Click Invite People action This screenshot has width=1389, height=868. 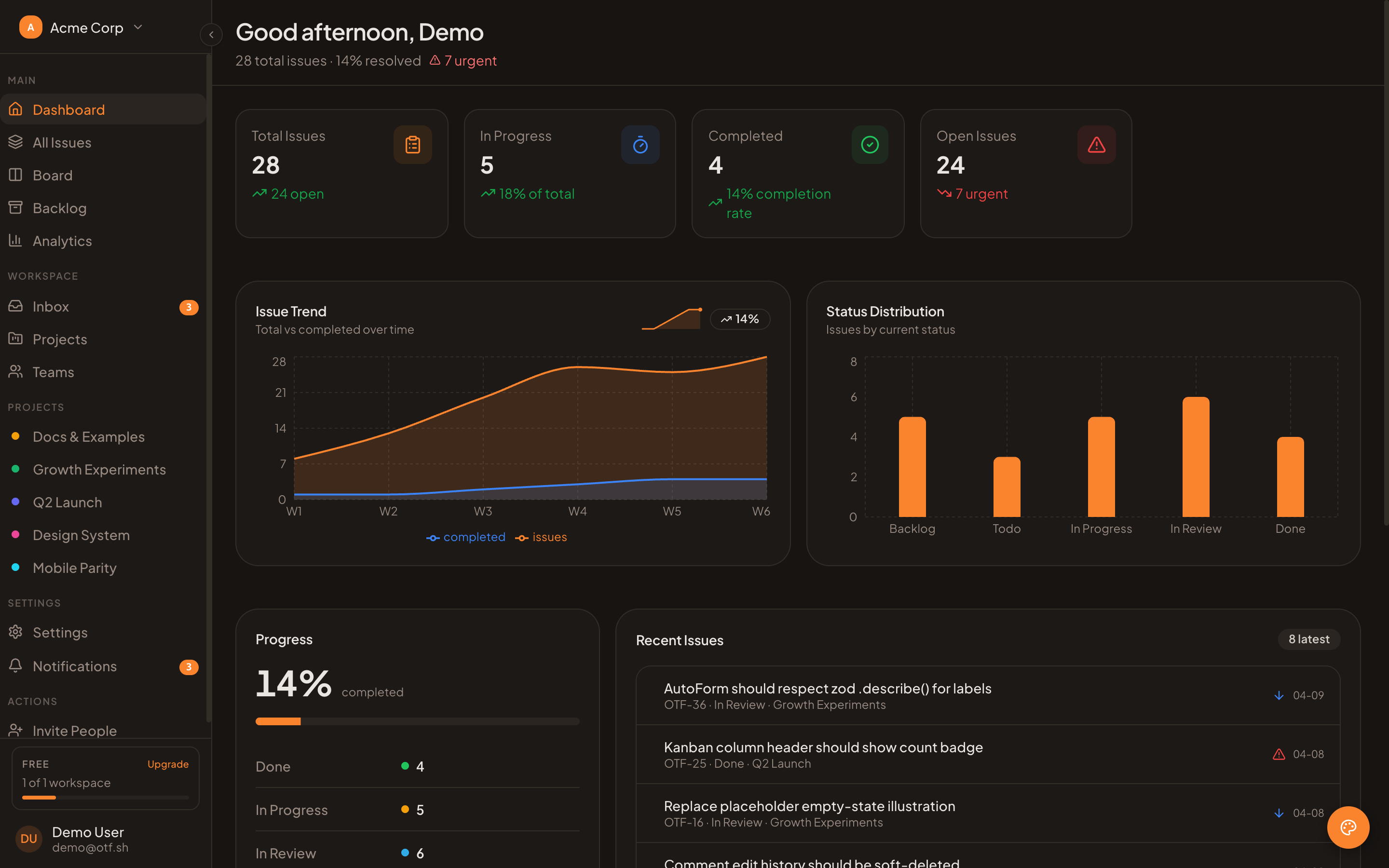point(103,730)
